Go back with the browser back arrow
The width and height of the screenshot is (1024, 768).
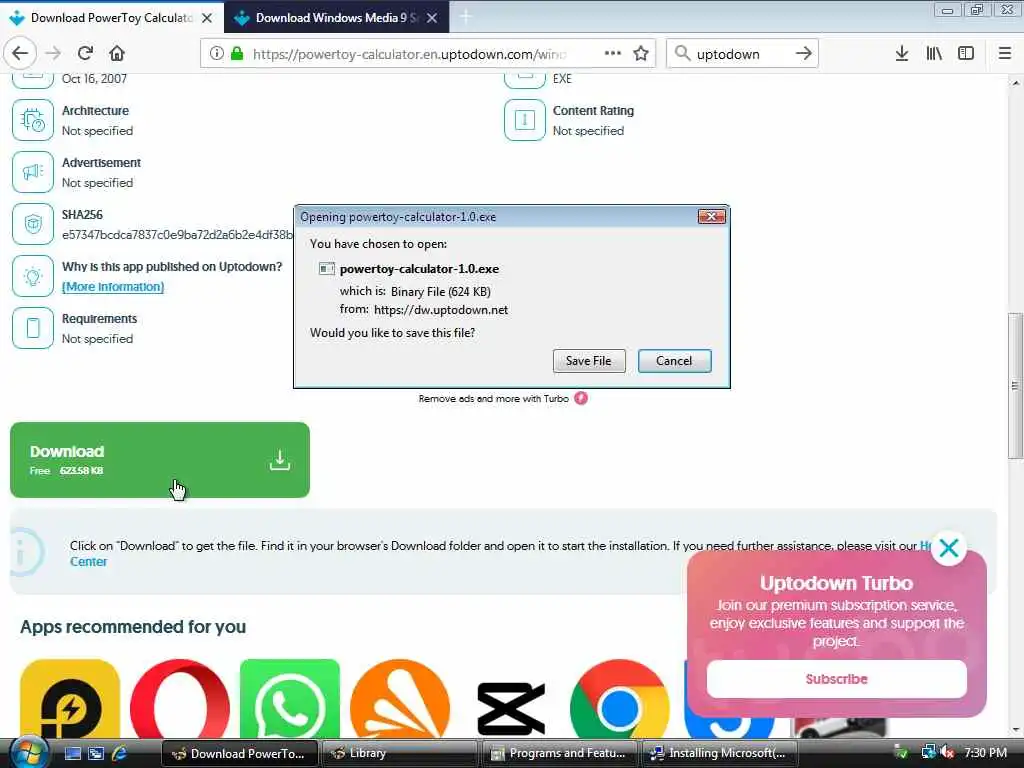[20, 54]
